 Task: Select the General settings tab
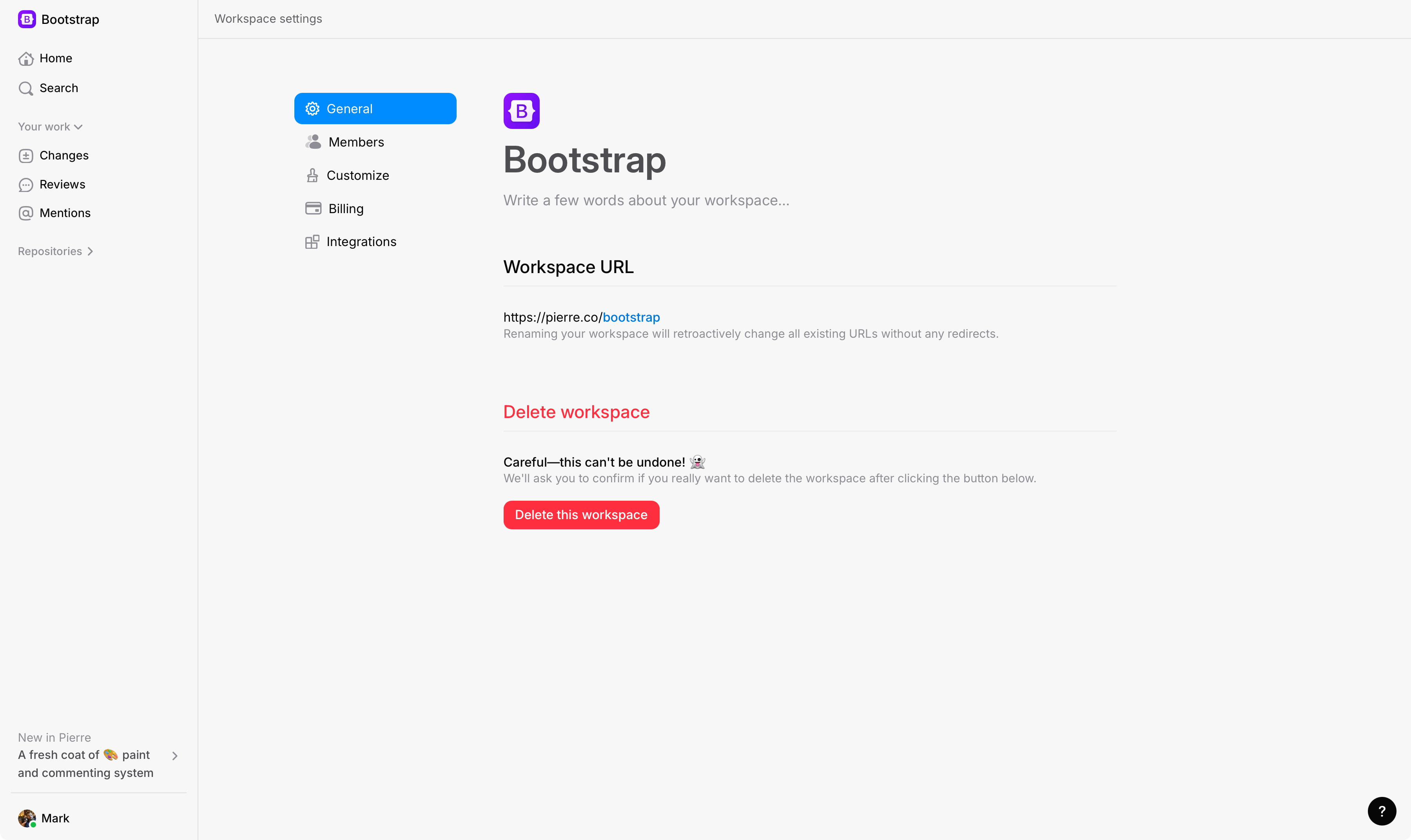(375, 109)
